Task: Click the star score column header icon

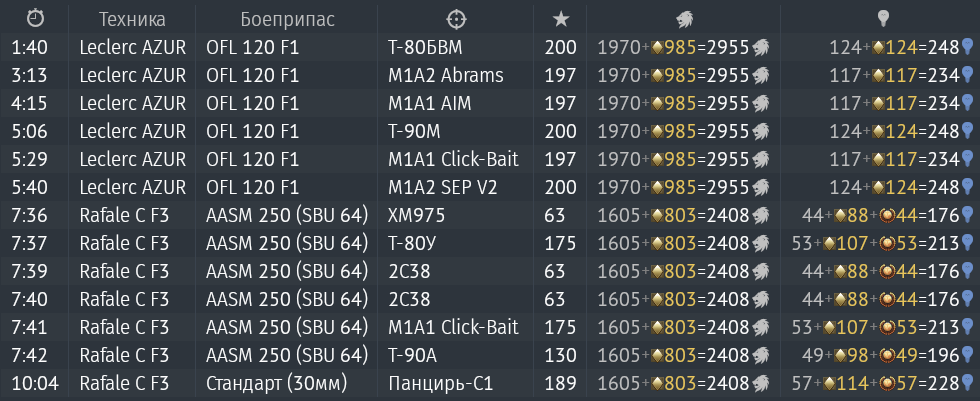Action: tap(561, 19)
